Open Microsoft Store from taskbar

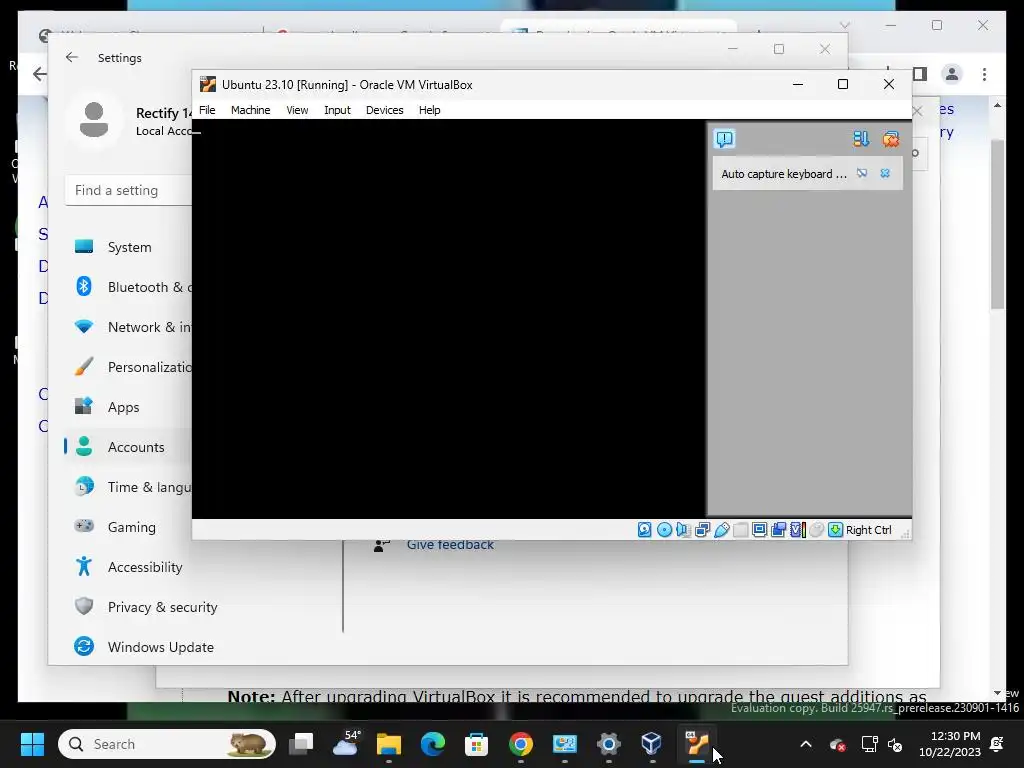[476, 744]
